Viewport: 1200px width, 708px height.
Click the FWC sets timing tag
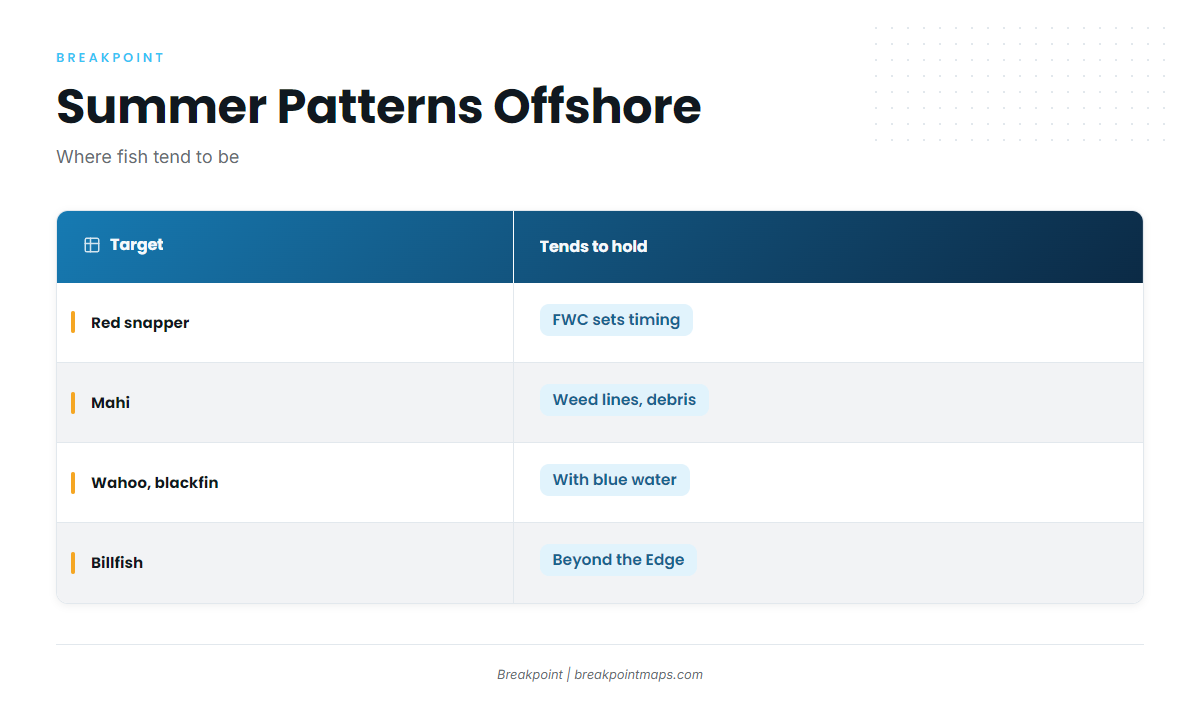(616, 320)
